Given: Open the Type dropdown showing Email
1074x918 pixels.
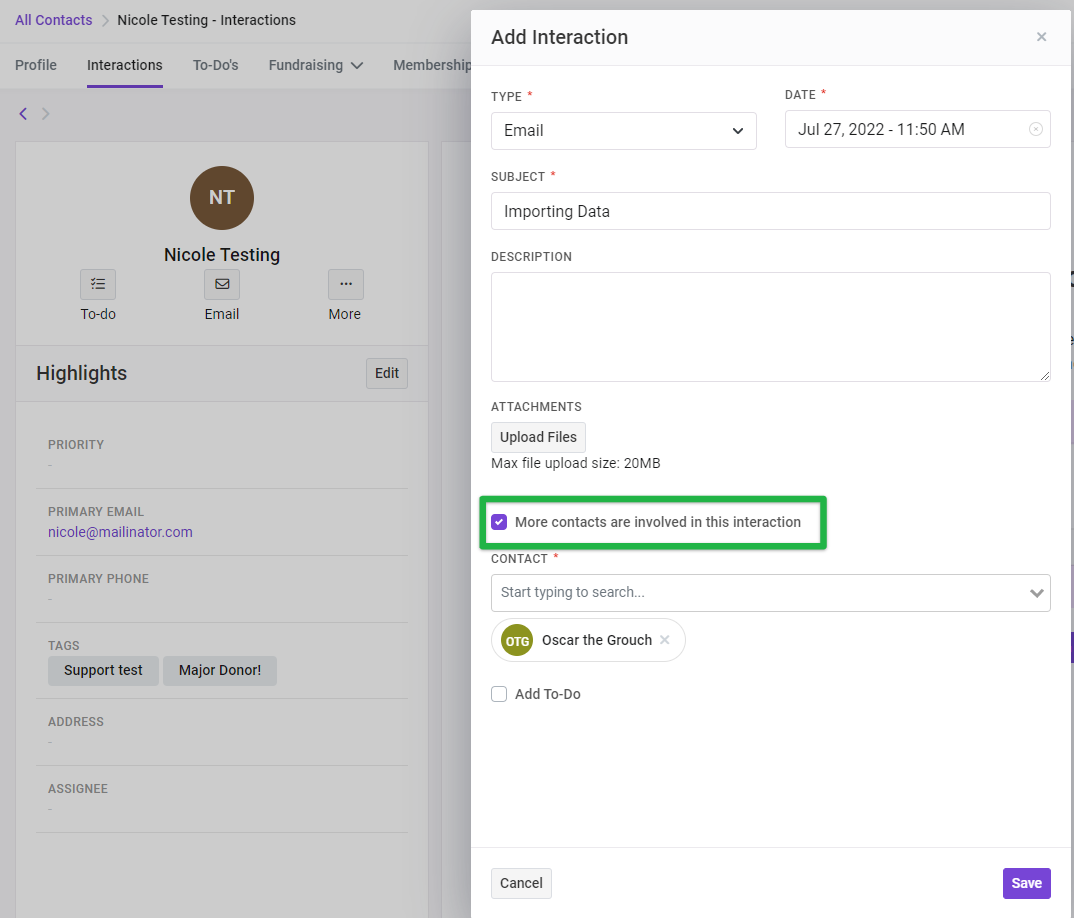Looking at the screenshot, I should (x=623, y=131).
